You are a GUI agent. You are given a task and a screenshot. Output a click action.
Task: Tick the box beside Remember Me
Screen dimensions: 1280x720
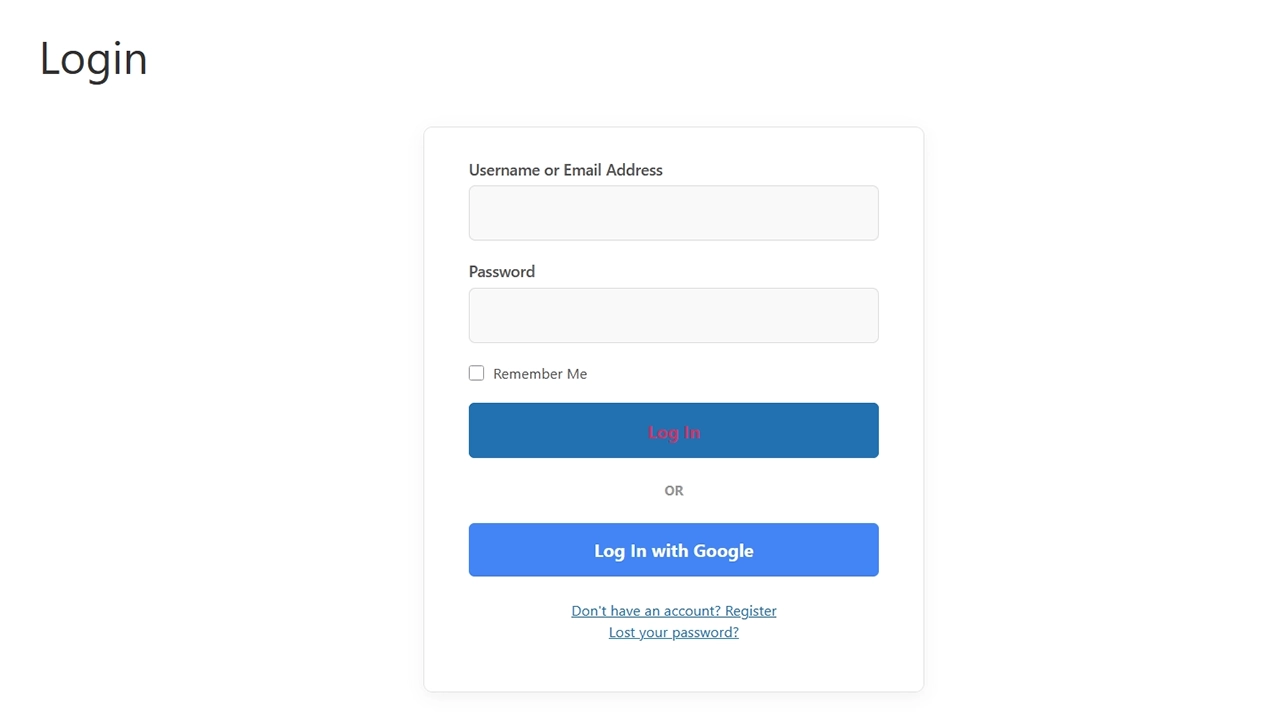click(x=477, y=373)
